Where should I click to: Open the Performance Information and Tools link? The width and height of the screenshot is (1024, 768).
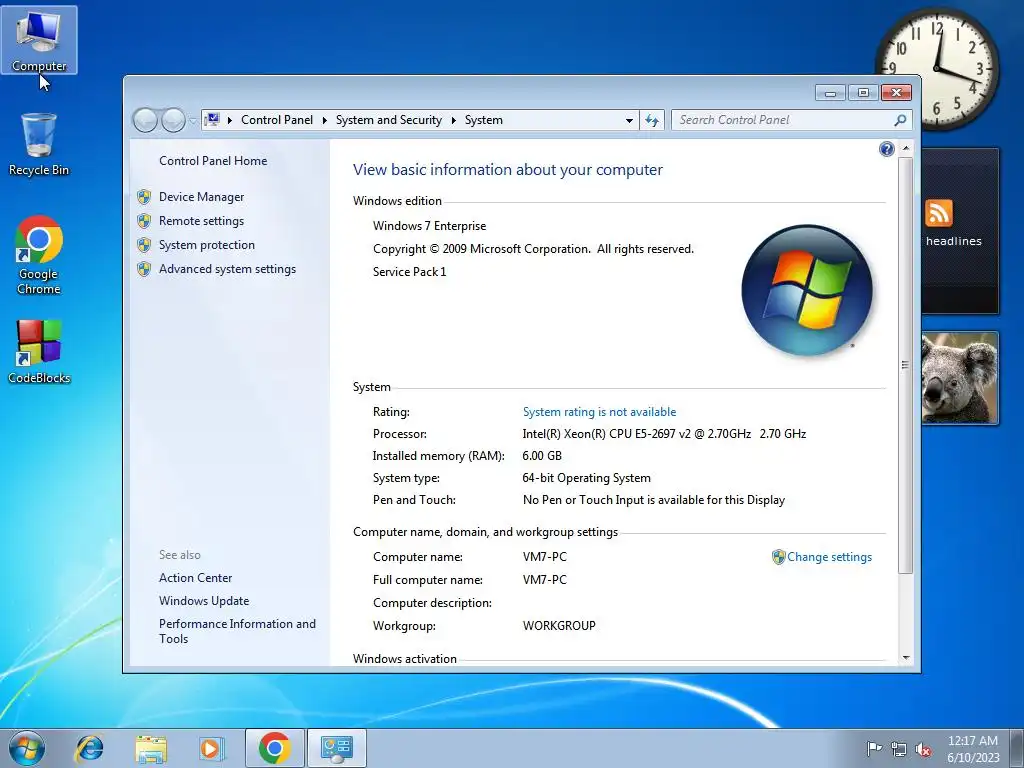(x=237, y=632)
